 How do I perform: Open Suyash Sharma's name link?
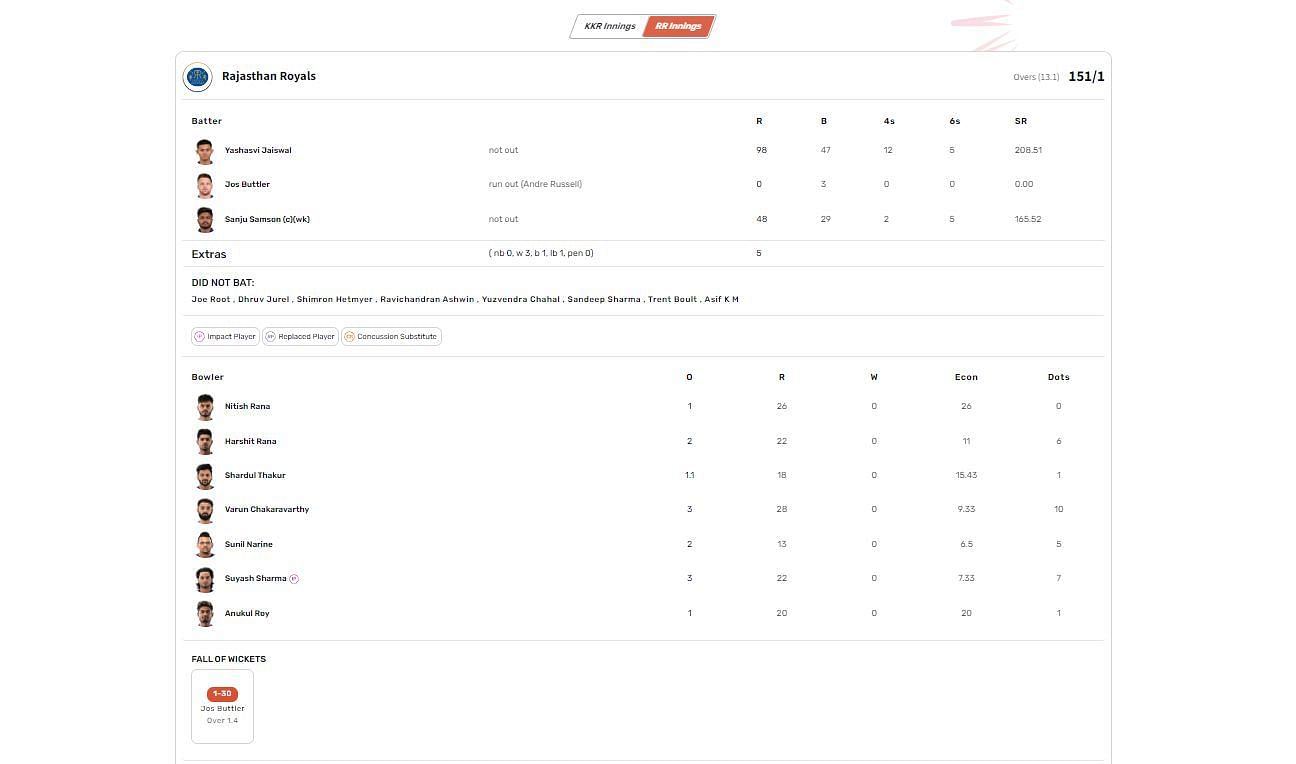255,578
